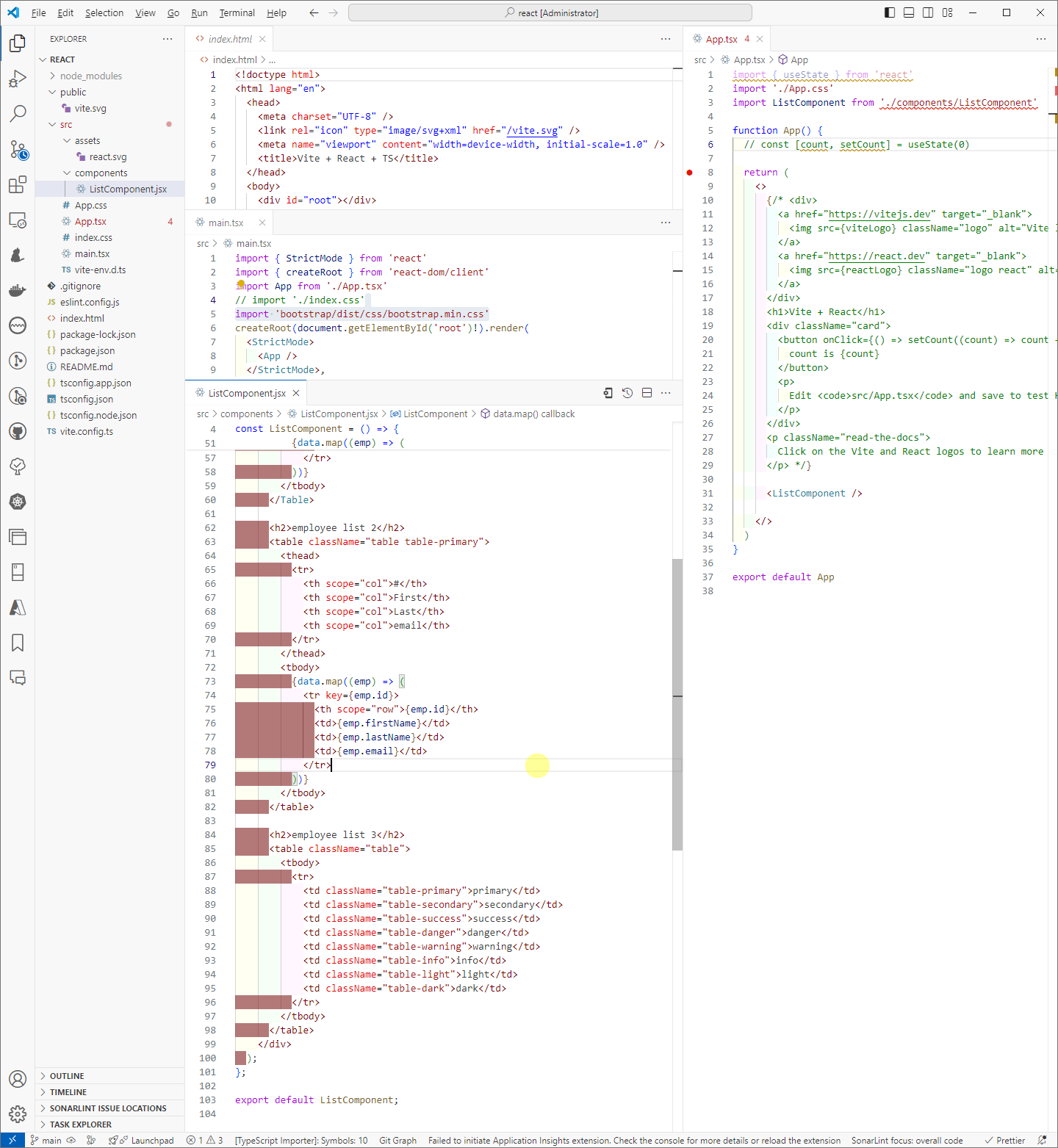The width and height of the screenshot is (1058, 1148).
Task: Open notifications bell in status bar
Action: [1042, 1140]
